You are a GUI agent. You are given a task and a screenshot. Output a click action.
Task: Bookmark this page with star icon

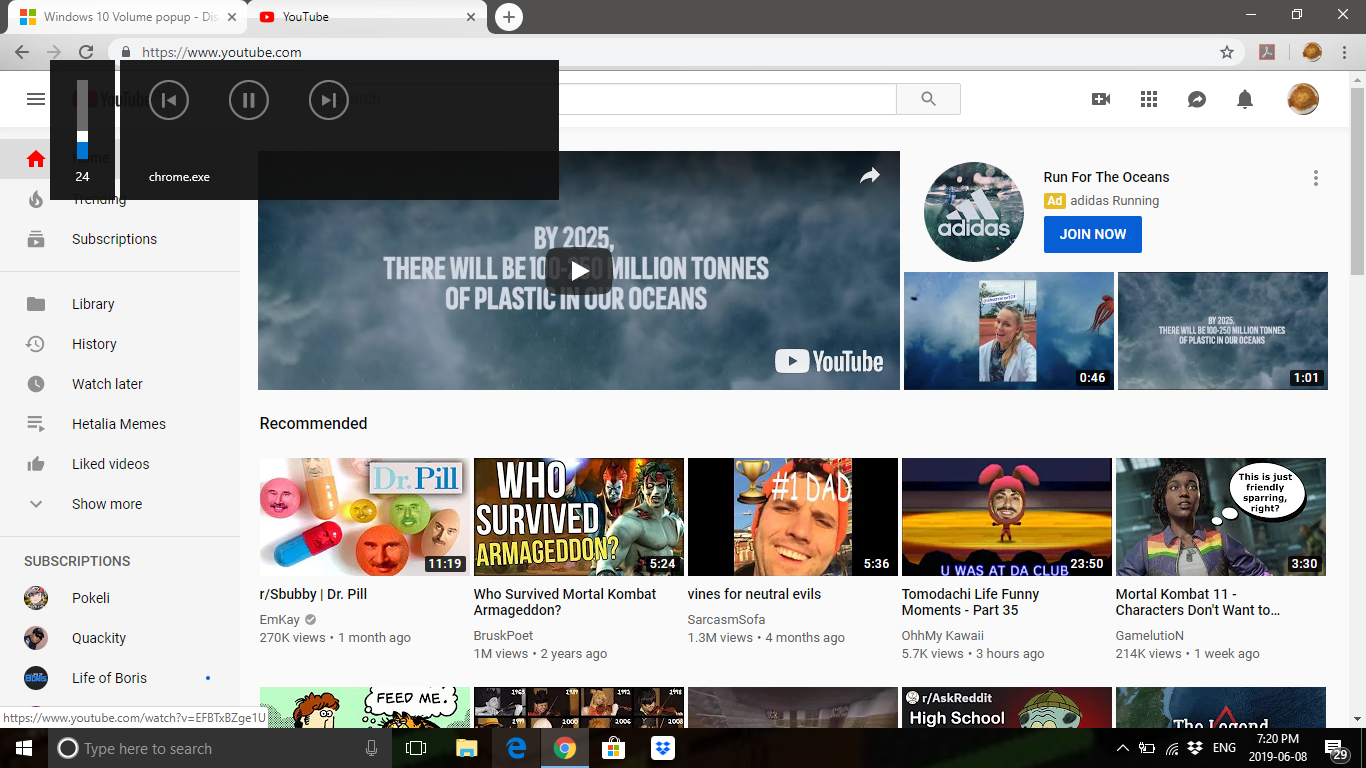coord(1227,52)
